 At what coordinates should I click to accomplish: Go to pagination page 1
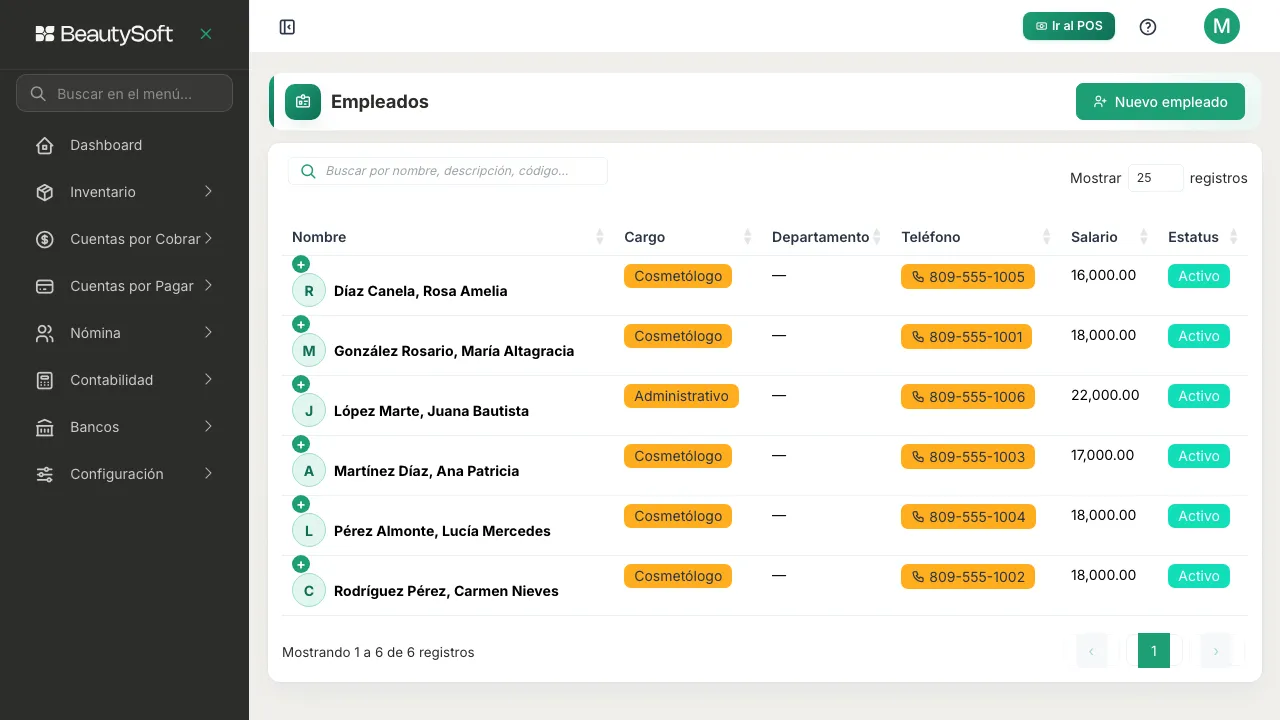[x=1154, y=651]
